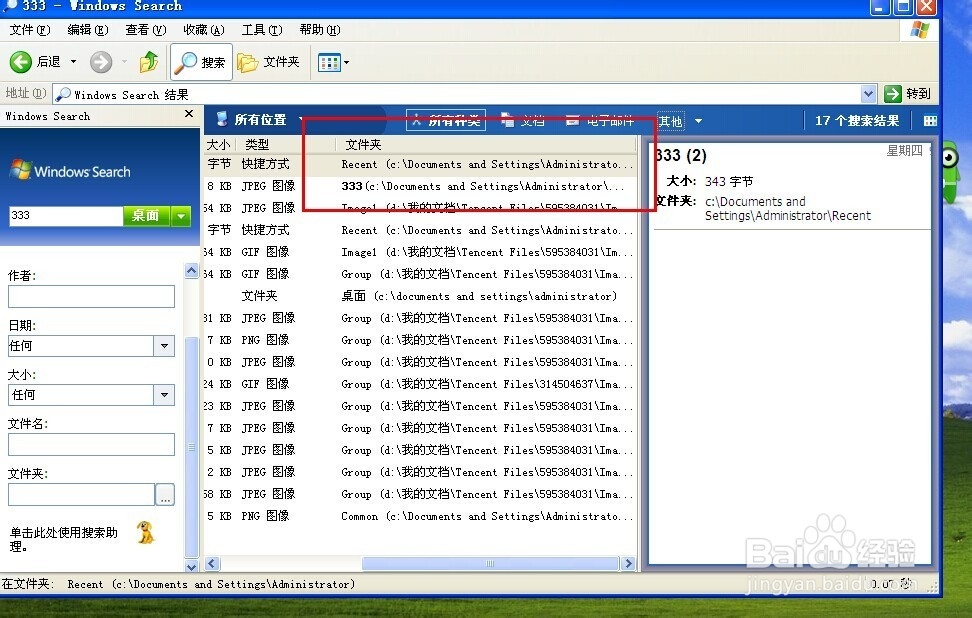
Task: Open the Back history dropdown arrow
Action: click(x=73, y=61)
